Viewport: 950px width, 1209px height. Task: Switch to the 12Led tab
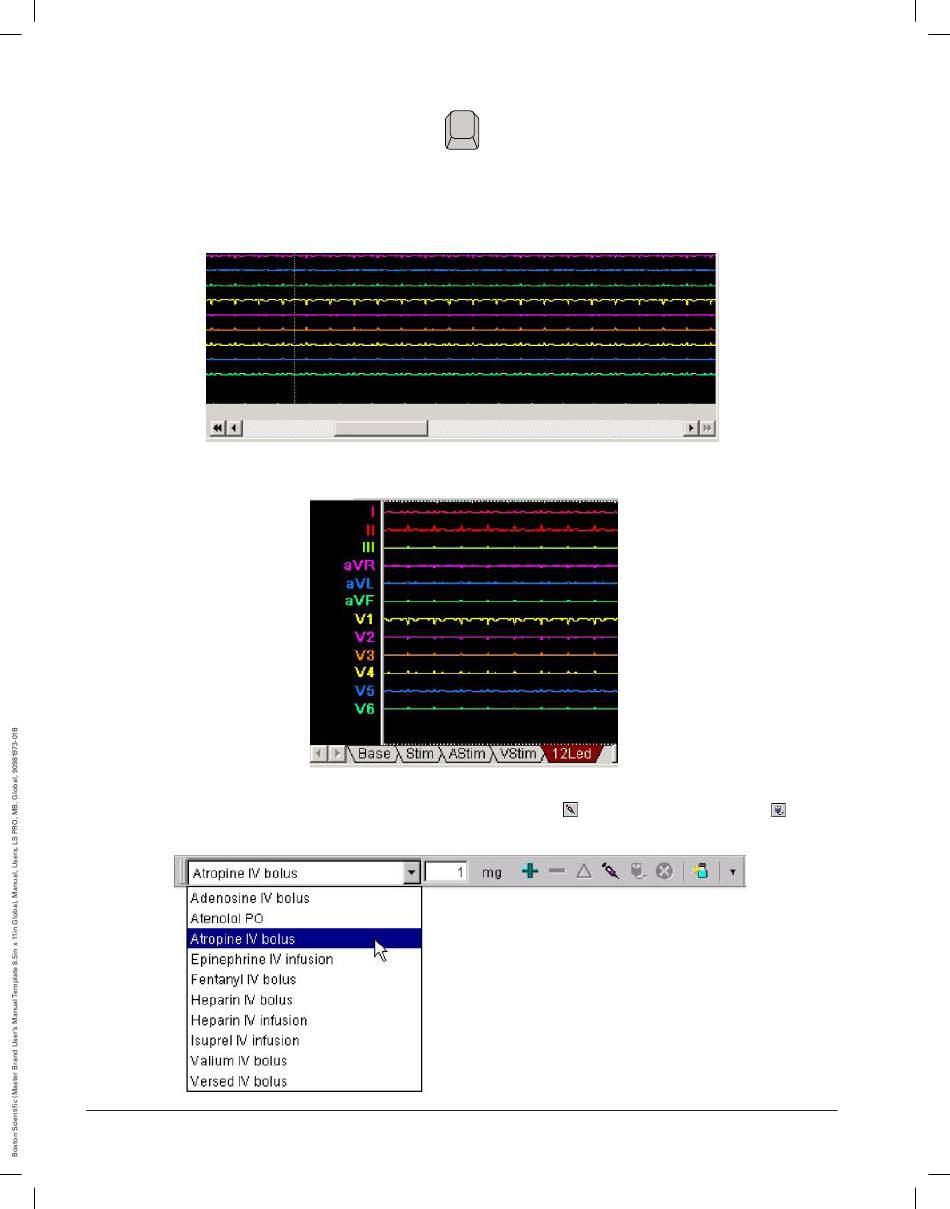pyautogui.click(x=572, y=754)
